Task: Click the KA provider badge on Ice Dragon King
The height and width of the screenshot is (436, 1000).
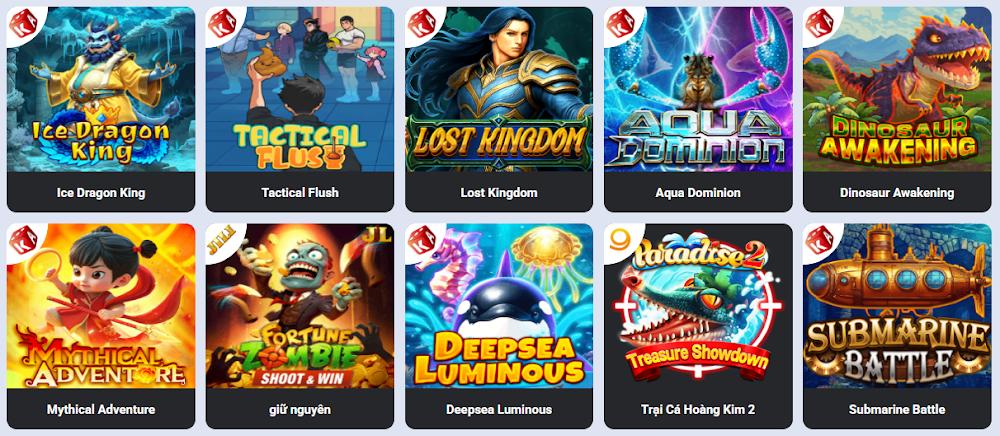Action: (x=23, y=23)
